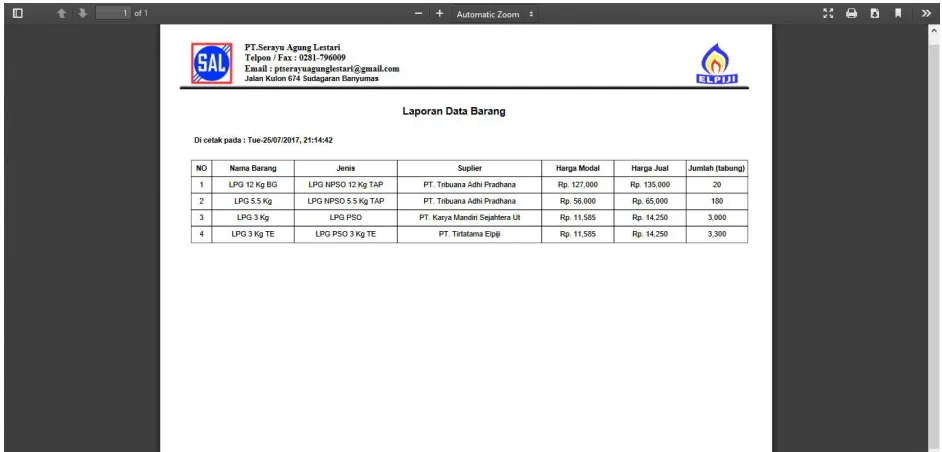Click the page number input field

113,13
